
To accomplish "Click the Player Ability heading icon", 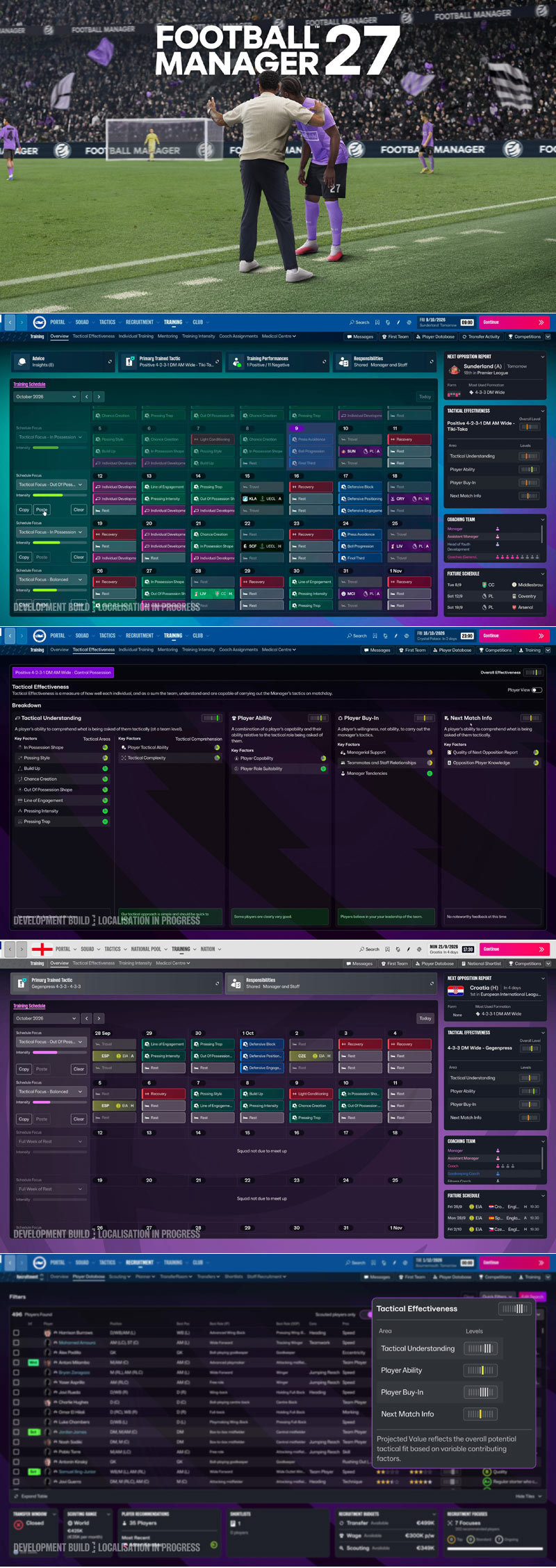I will pos(234,718).
